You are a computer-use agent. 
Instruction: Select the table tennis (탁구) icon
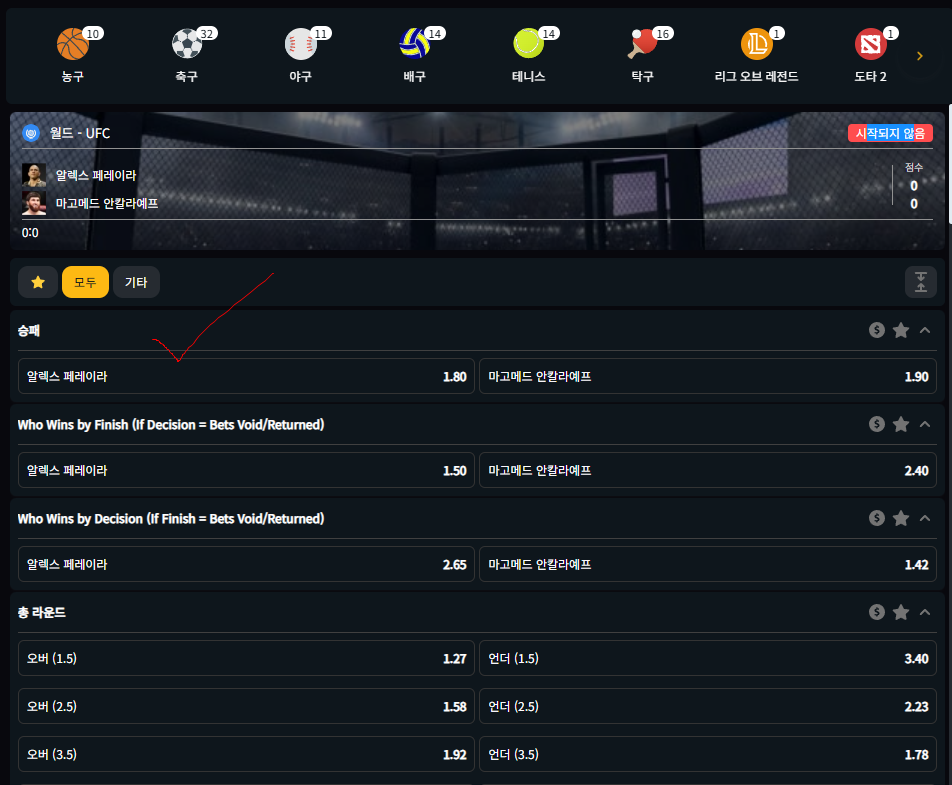tap(642, 45)
